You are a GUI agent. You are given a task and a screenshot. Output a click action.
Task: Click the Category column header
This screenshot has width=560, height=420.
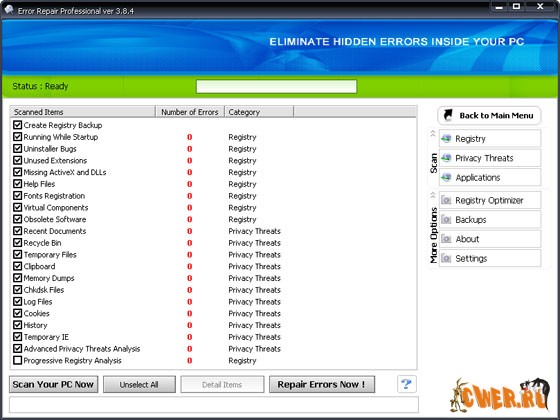click(x=259, y=112)
